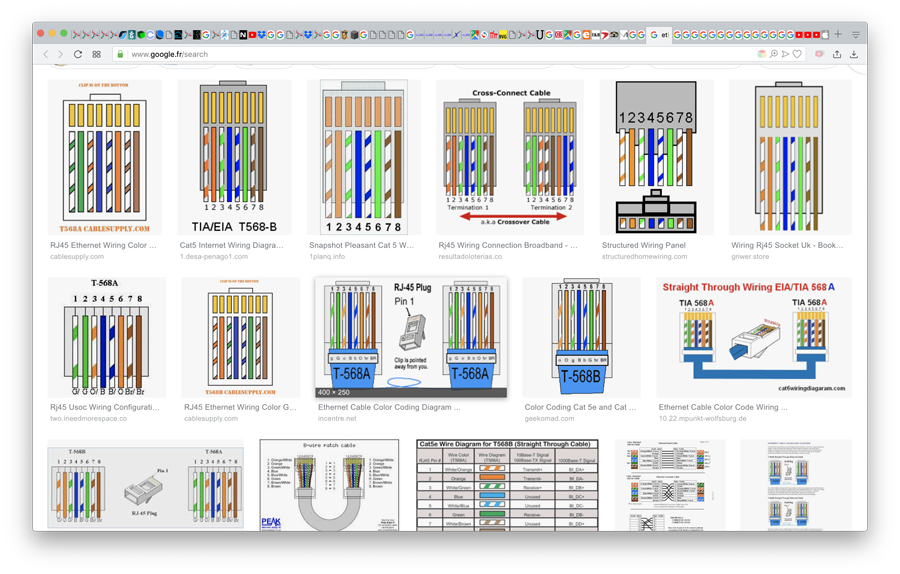Open the speed dial grid icon
This screenshot has width=900, height=574.
pyautogui.click(x=96, y=54)
